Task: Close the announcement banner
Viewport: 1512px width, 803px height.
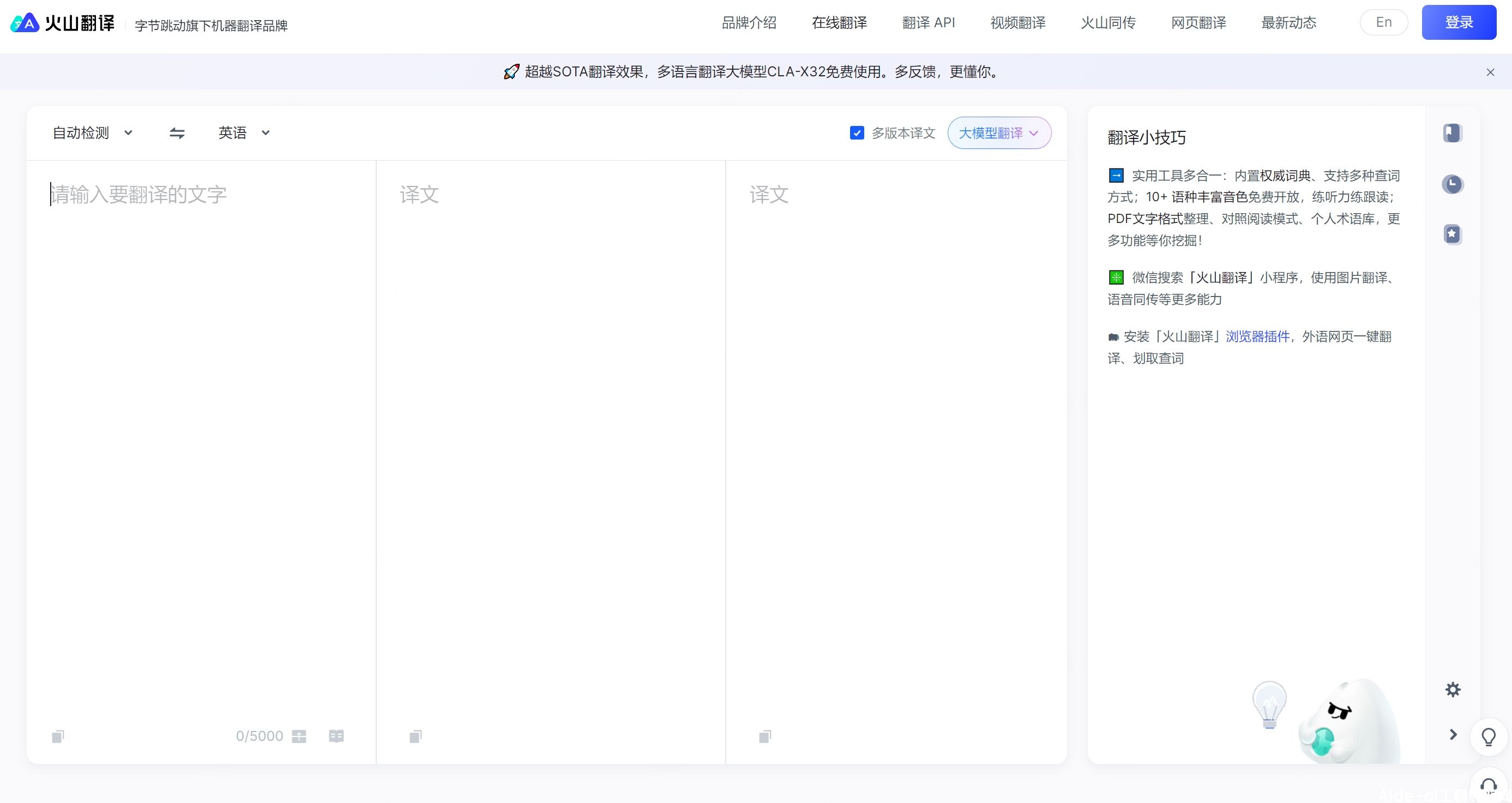Action: [1490, 72]
